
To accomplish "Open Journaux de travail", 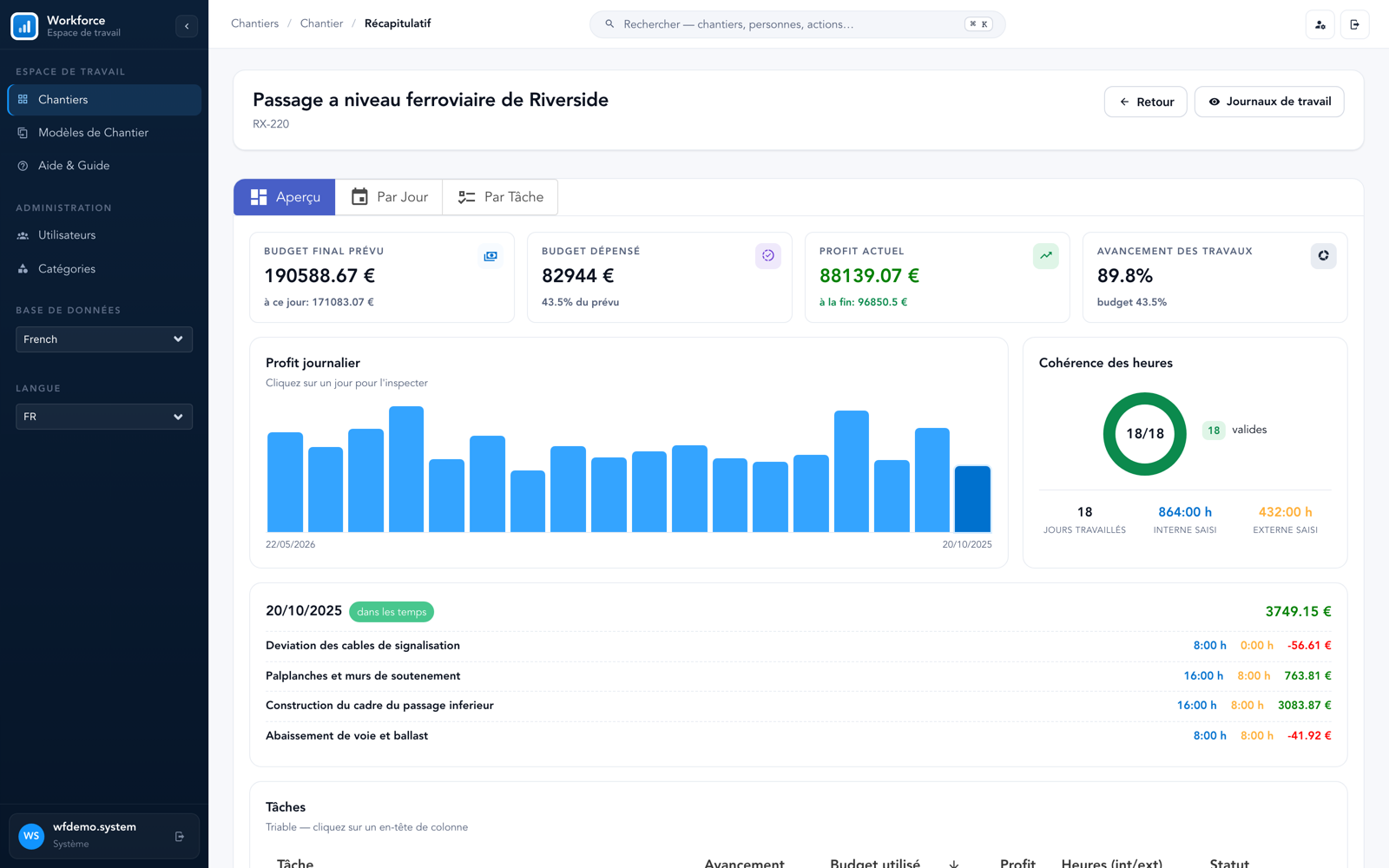I will 1269,102.
